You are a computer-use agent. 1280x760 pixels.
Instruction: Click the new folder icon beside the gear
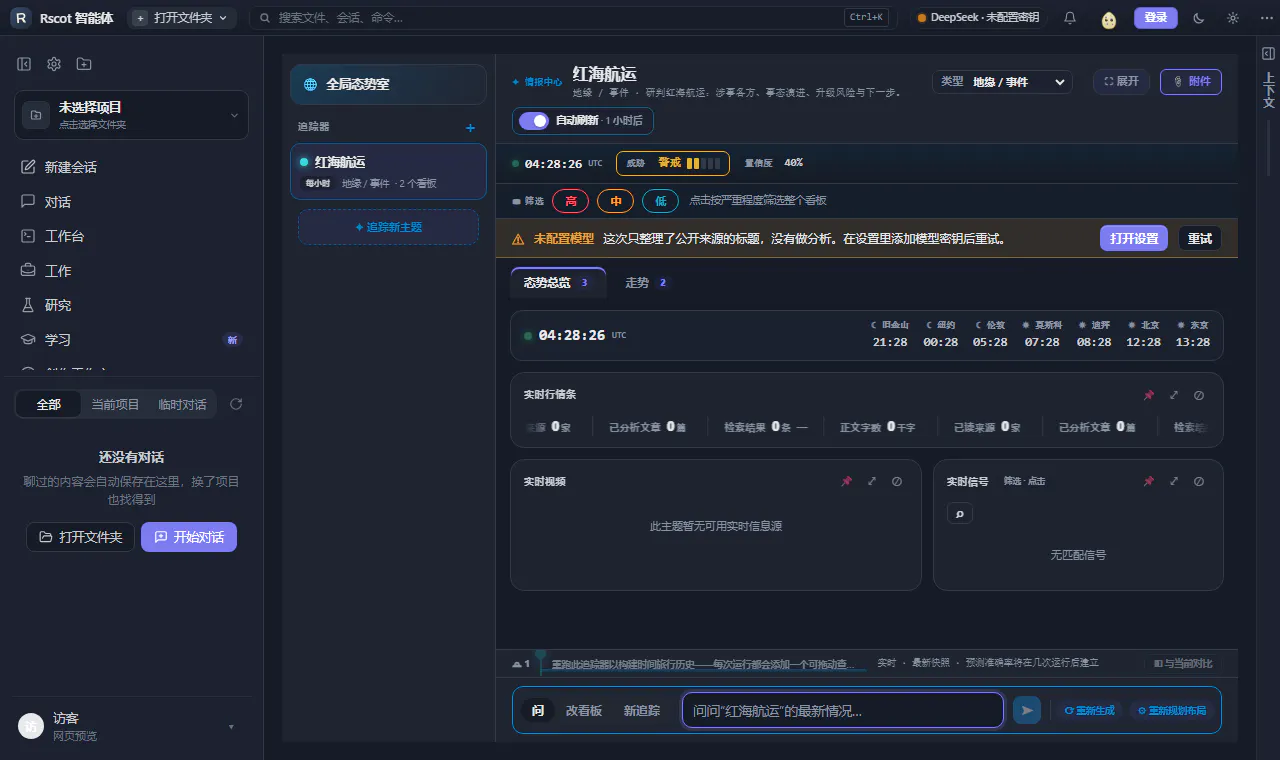(x=84, y=64)
